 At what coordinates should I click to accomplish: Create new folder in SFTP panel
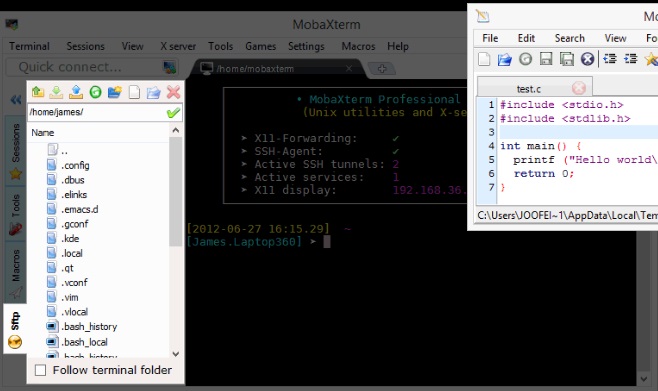pyautogui.click(x=115, y=92)
